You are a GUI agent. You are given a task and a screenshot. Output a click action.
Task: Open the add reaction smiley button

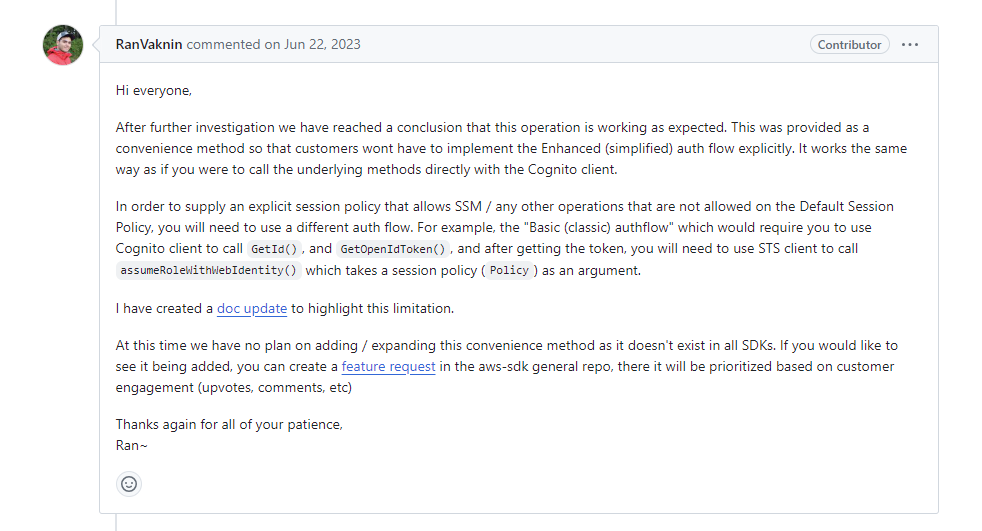click(x=129, y=484)
